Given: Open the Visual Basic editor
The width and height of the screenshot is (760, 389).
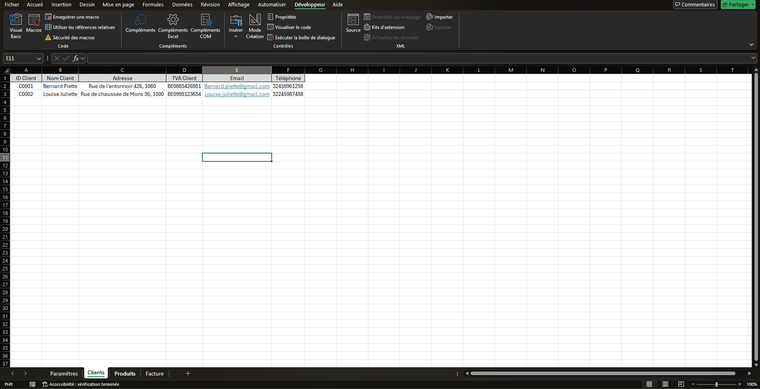Looking at the screenshot, I should click(x=16, y=26).
